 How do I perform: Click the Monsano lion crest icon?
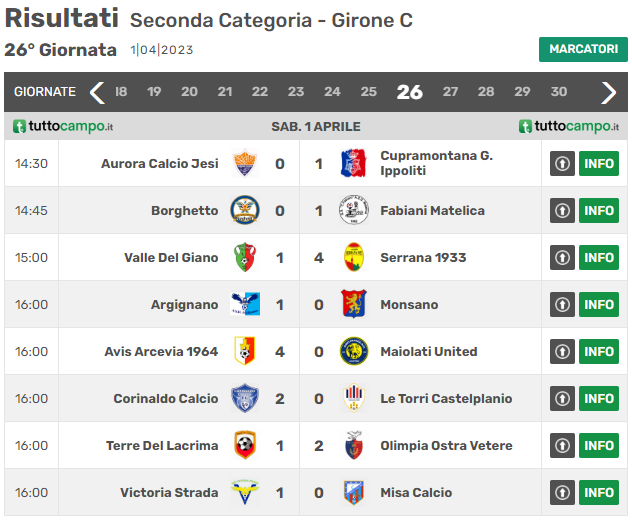[353, 304]
